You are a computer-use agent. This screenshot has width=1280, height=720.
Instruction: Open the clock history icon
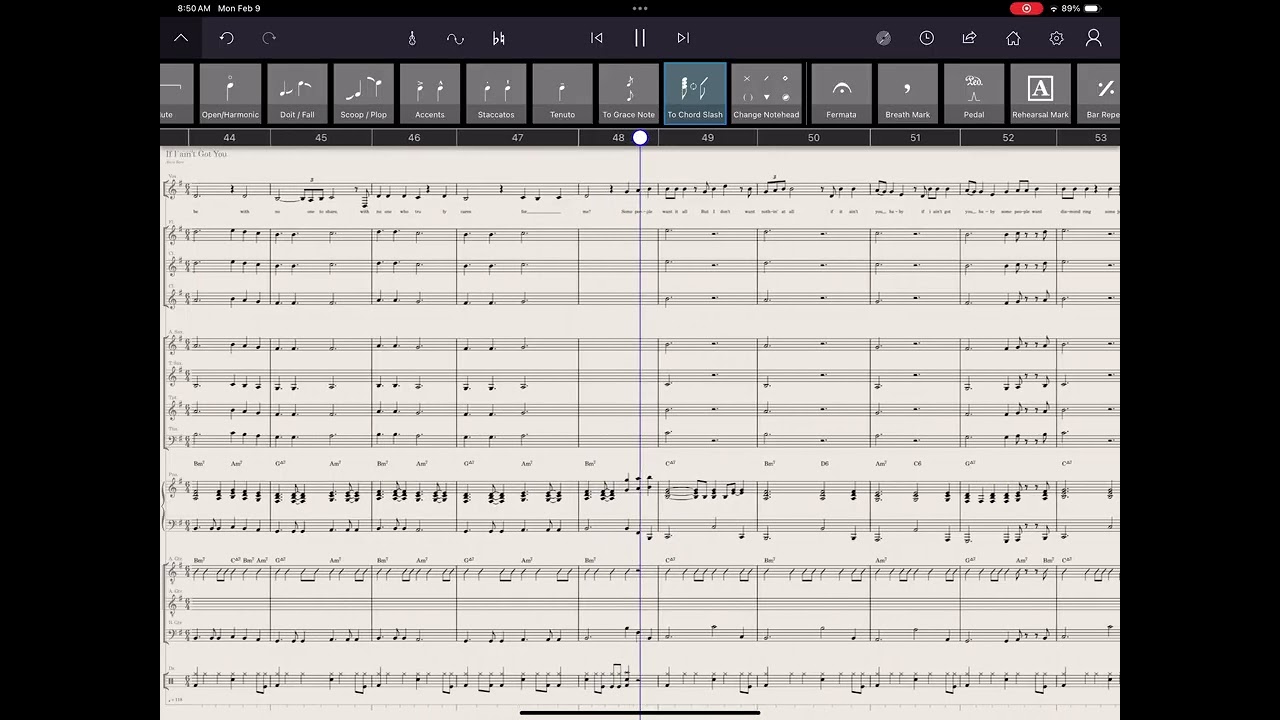[x=927, y=38]
